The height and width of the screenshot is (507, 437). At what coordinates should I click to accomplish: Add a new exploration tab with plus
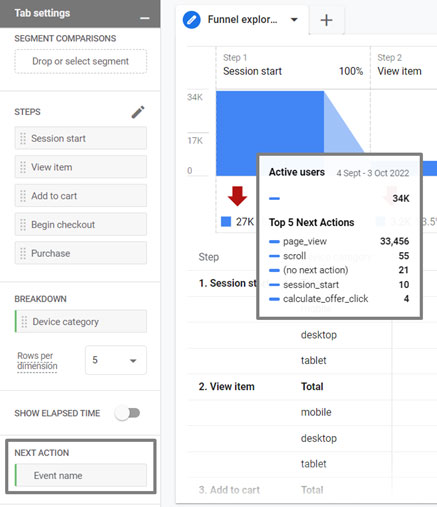click(326, 20)
